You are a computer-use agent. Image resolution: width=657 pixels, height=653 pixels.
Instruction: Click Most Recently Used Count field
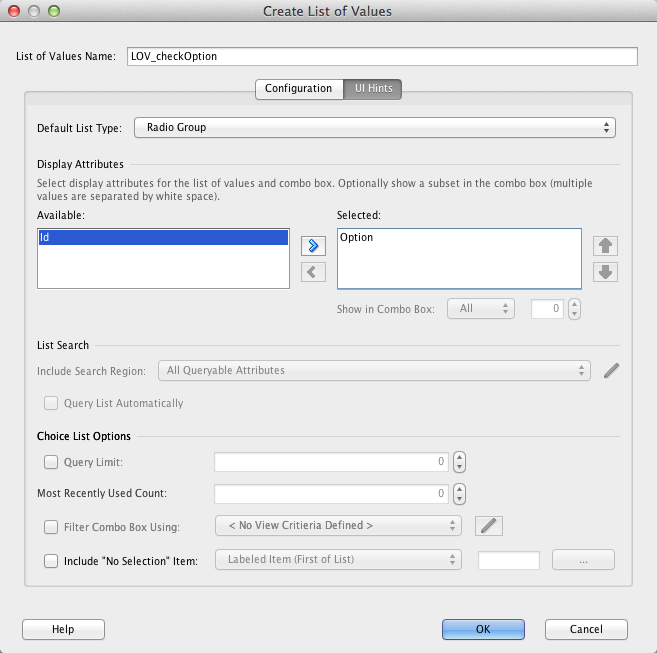click(x=331, y=494)
